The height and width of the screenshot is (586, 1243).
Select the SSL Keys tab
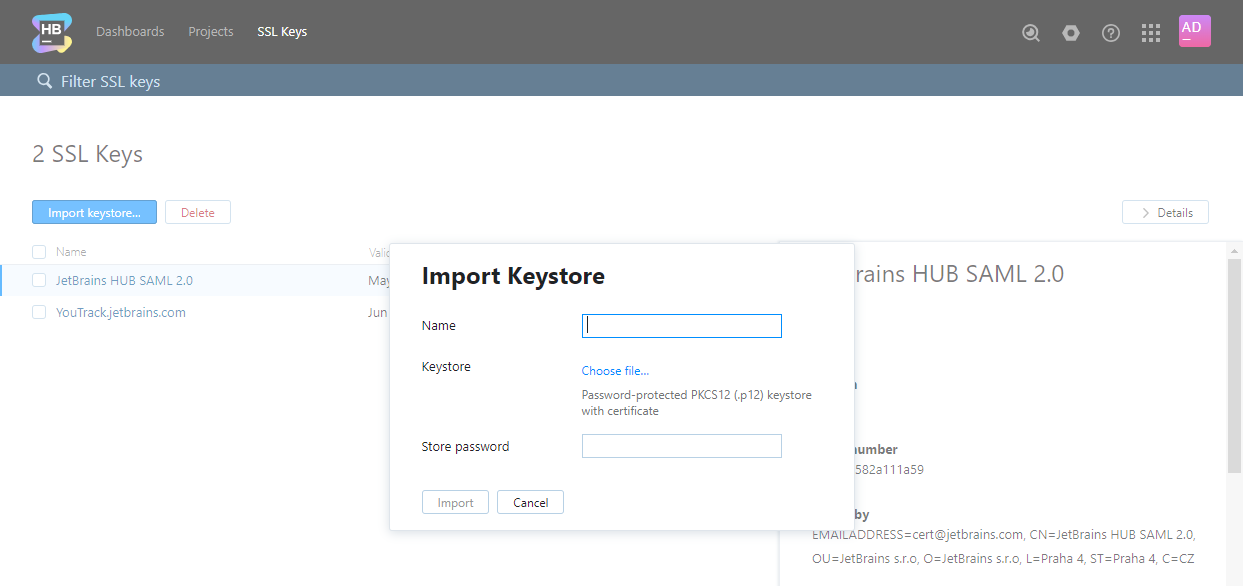(x=281, y=31)
